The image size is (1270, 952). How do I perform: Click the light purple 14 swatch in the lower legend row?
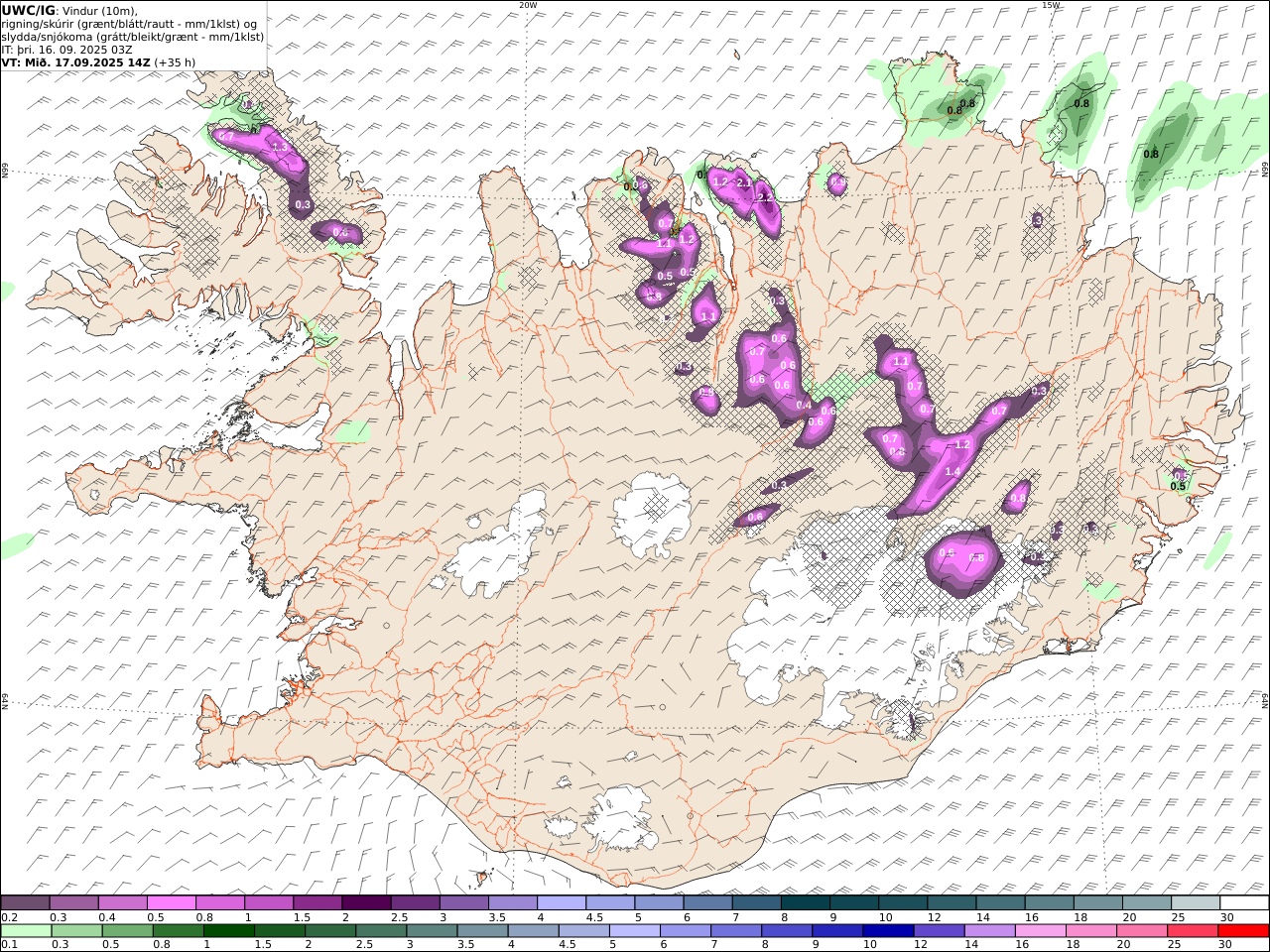(x=989, y=931)
